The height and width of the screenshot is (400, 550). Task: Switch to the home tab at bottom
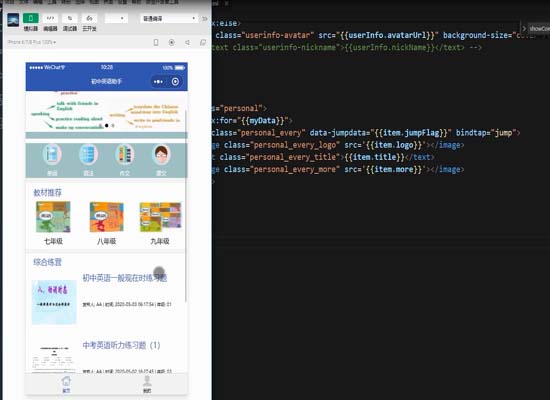click(66, 384)
